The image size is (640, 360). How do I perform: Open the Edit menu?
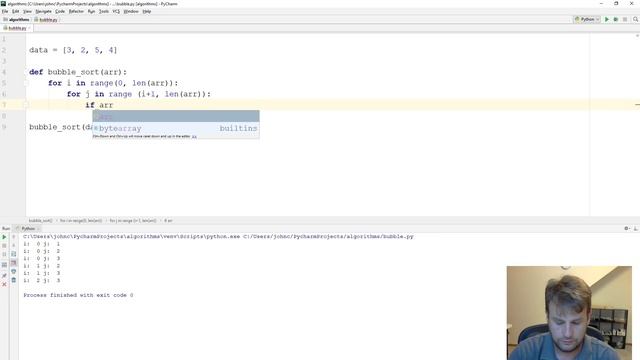coord(16,11)
